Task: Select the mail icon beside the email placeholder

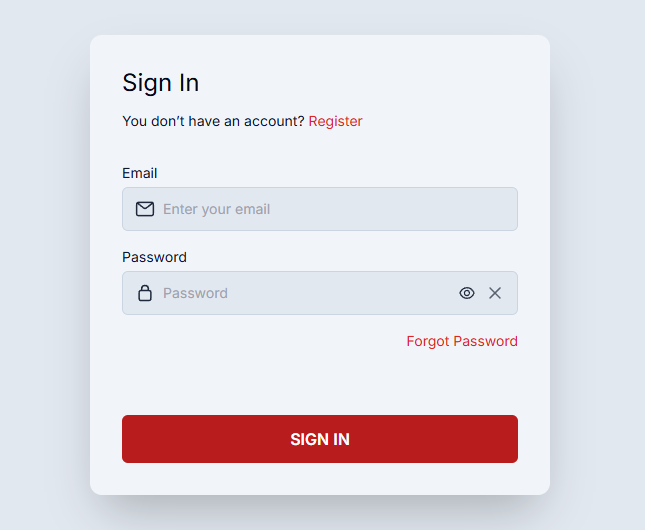Action: tap(145, 209)
